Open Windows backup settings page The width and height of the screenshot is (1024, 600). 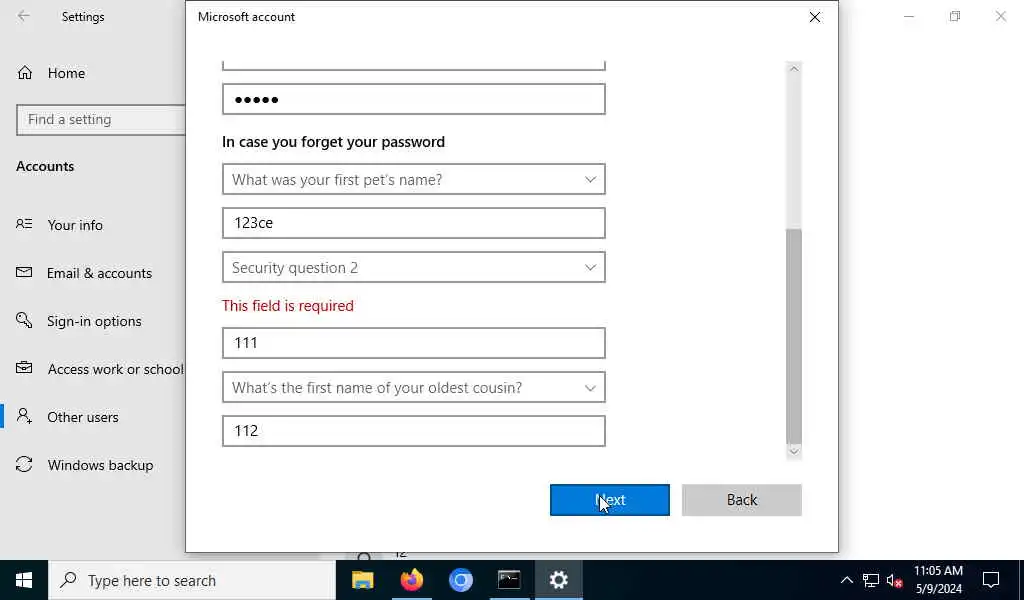tap(100, 465)
